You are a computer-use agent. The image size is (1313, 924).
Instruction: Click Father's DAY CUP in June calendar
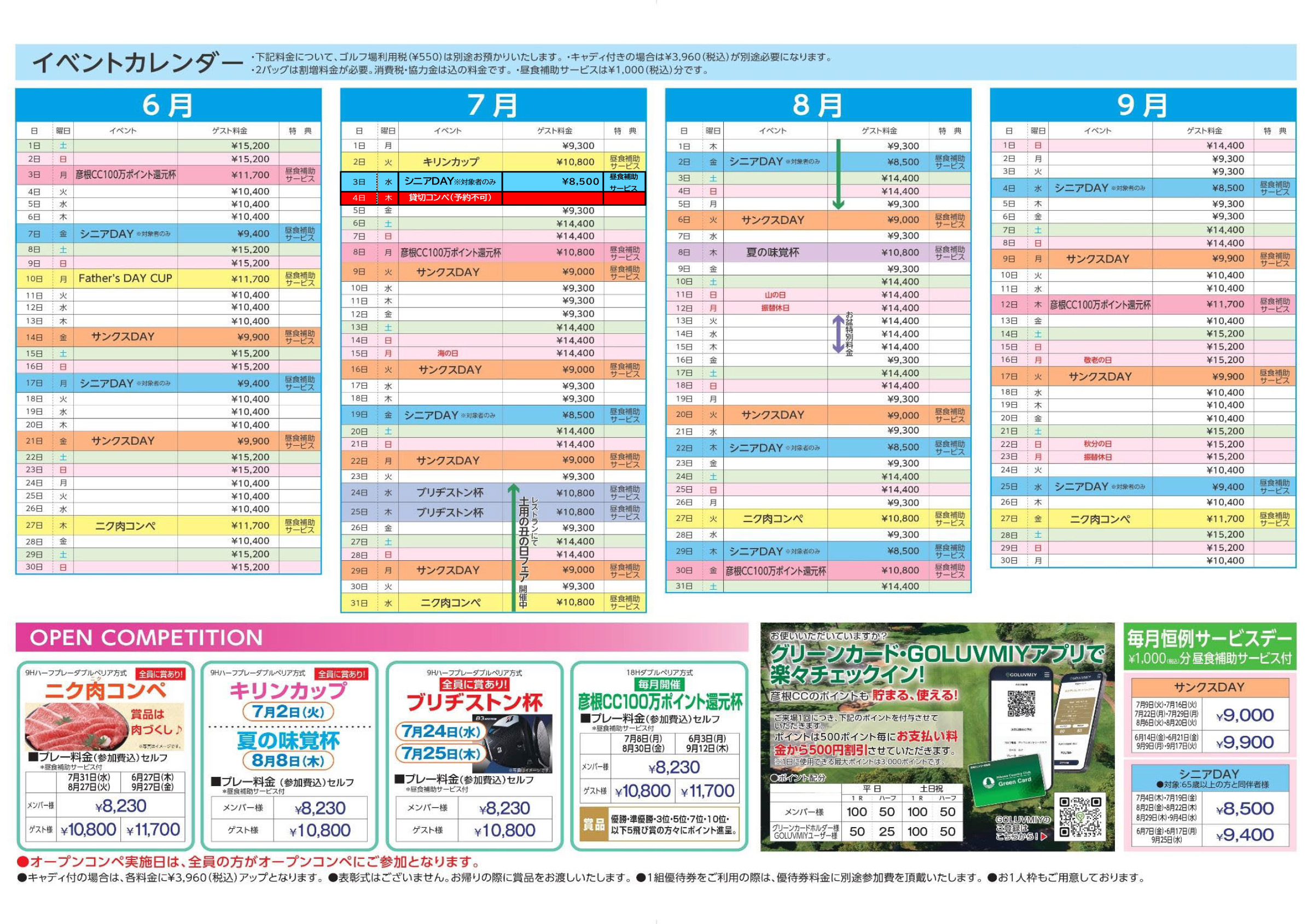(125, 278)
